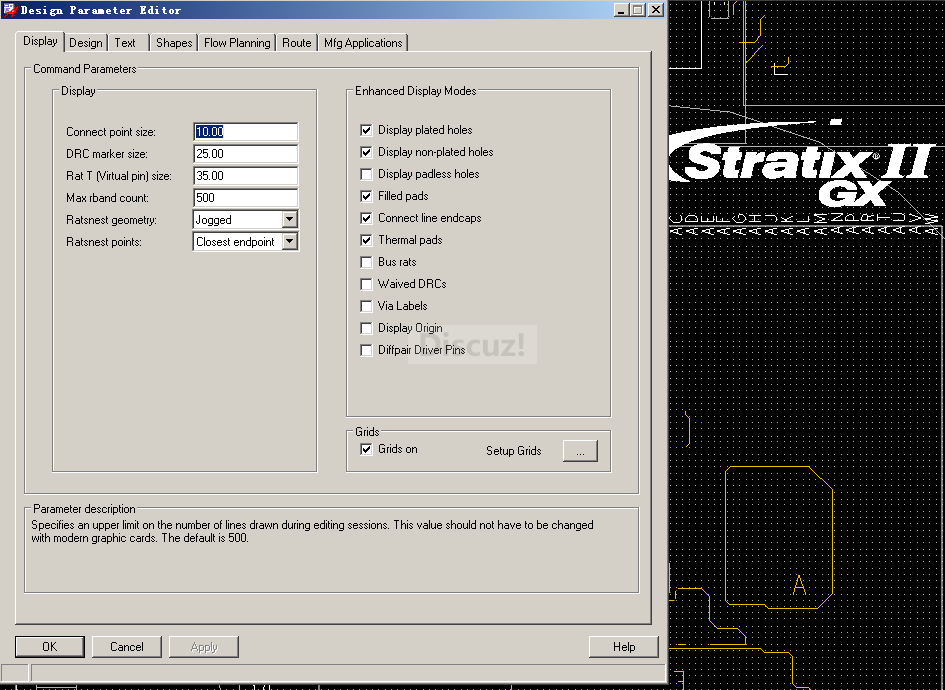Viewport: 945px width, 690px height.
Task: Toggle Connect line endcaps checkbox
Action: click(366, 218)
